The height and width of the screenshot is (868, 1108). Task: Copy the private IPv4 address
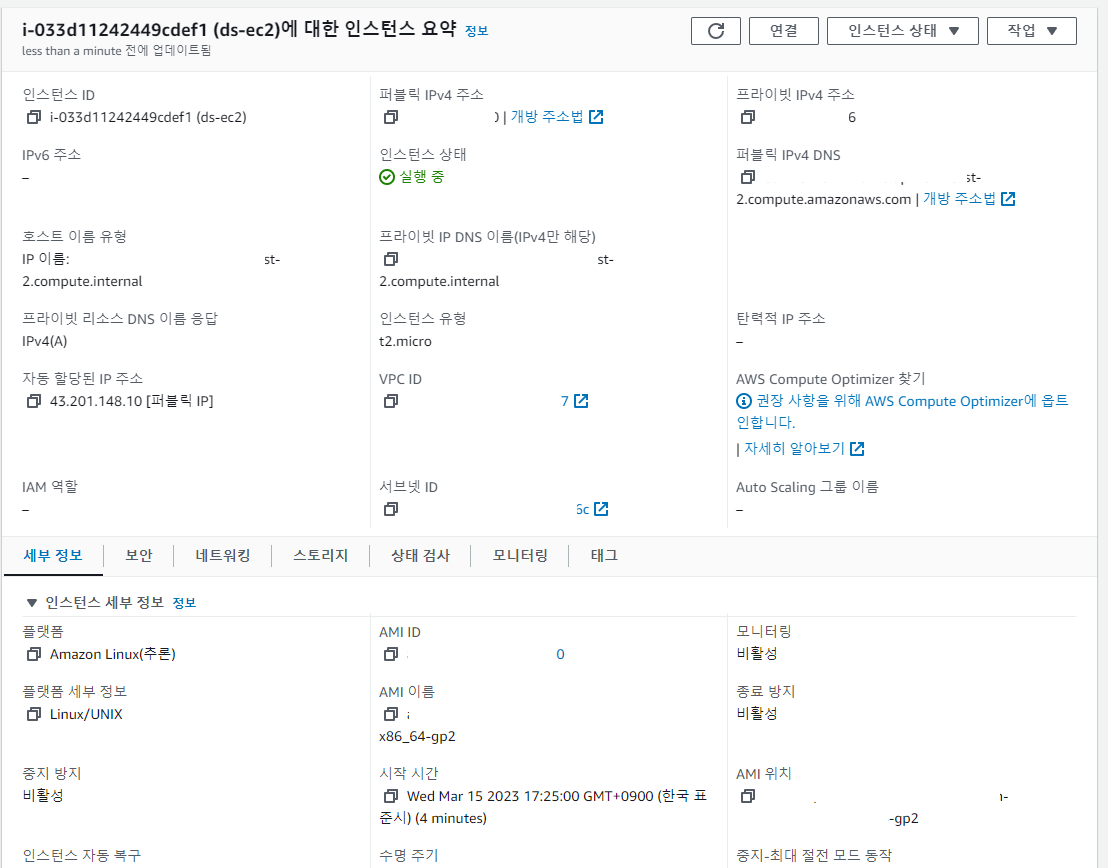(x=748, y=117)
